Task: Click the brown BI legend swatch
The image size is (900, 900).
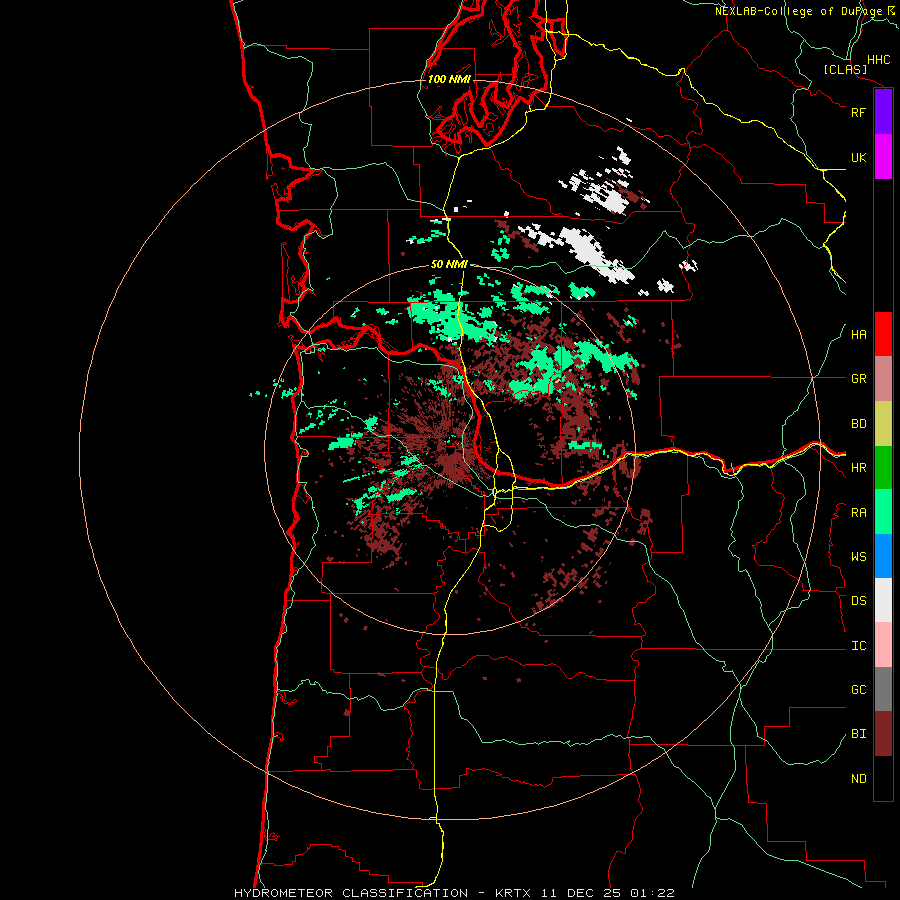Action: (x=883, y=734)
